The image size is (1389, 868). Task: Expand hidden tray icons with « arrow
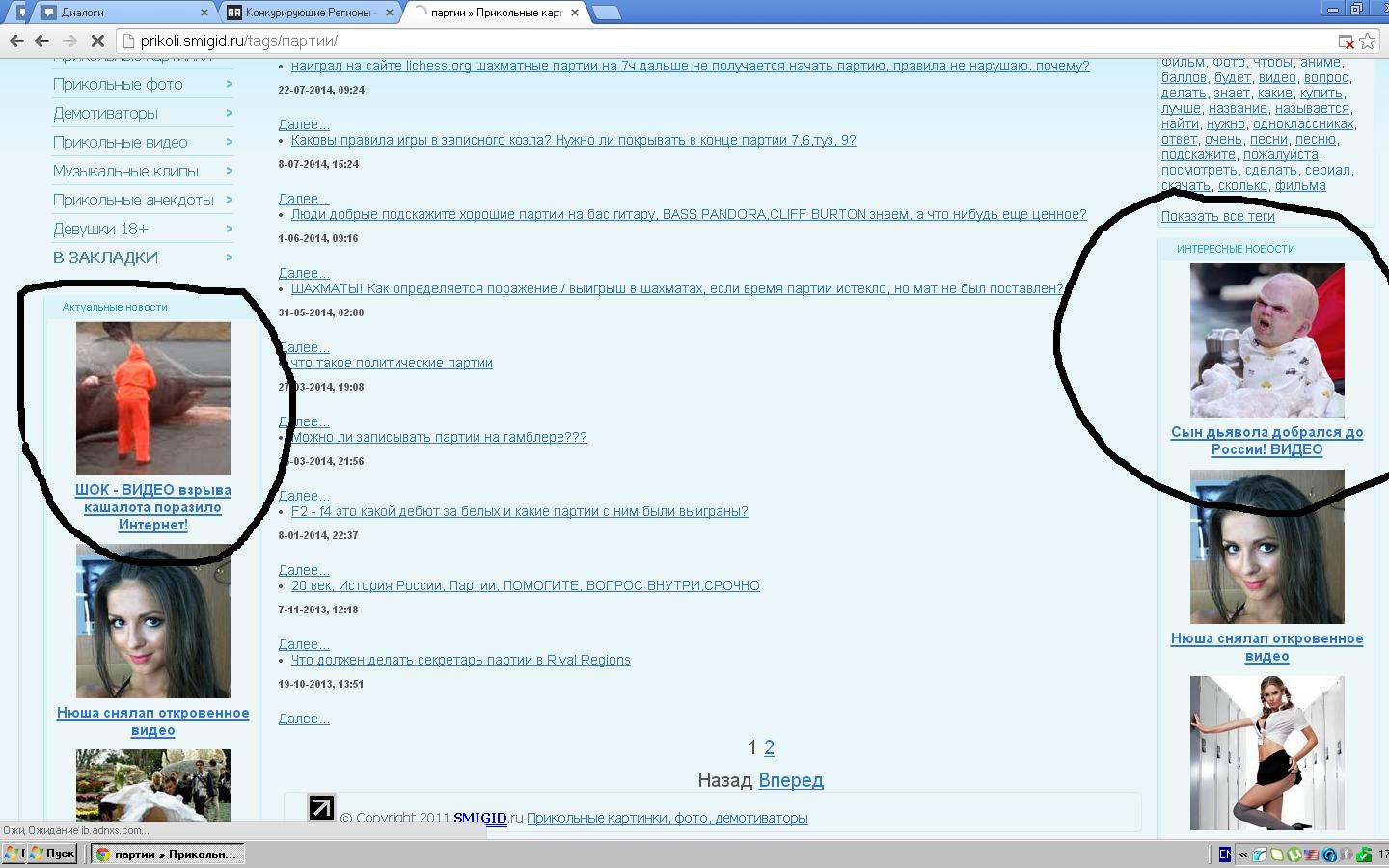[x=1243, y=854]
